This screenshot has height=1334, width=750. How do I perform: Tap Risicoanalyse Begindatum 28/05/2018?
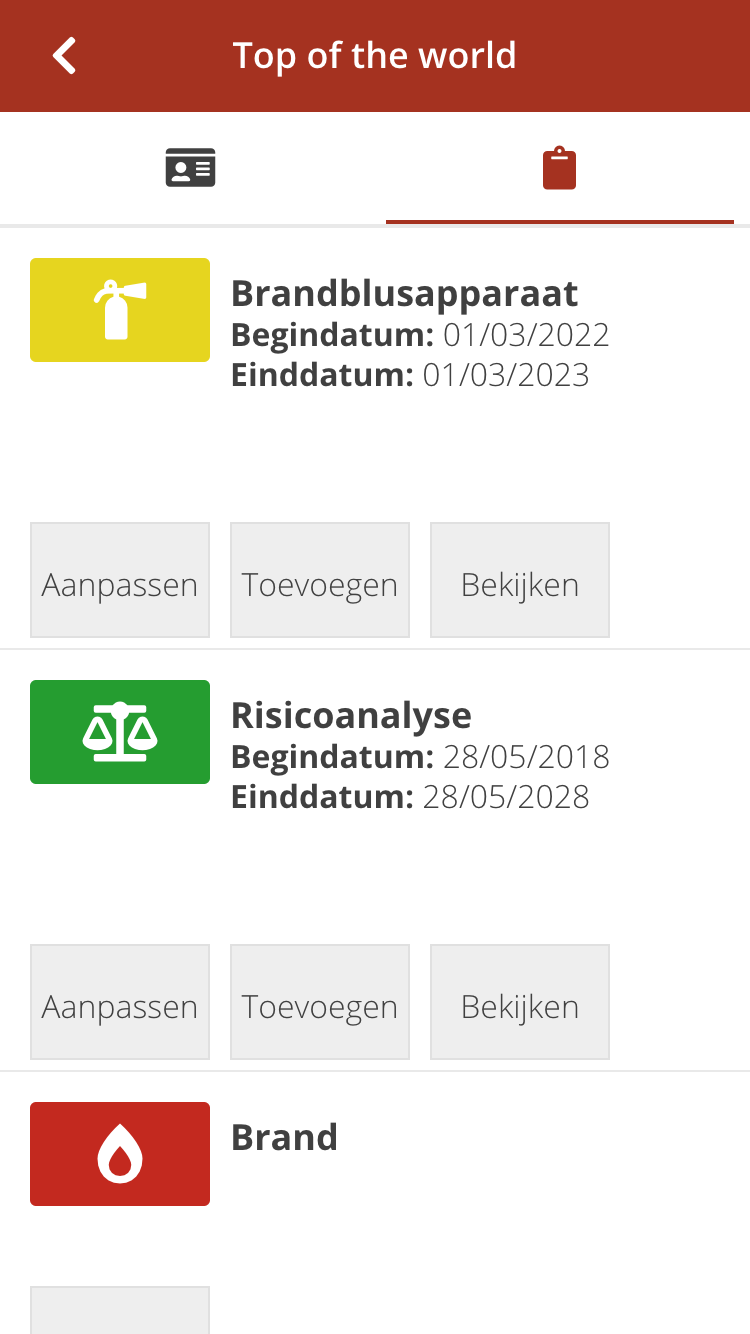(x=420, y=757)
